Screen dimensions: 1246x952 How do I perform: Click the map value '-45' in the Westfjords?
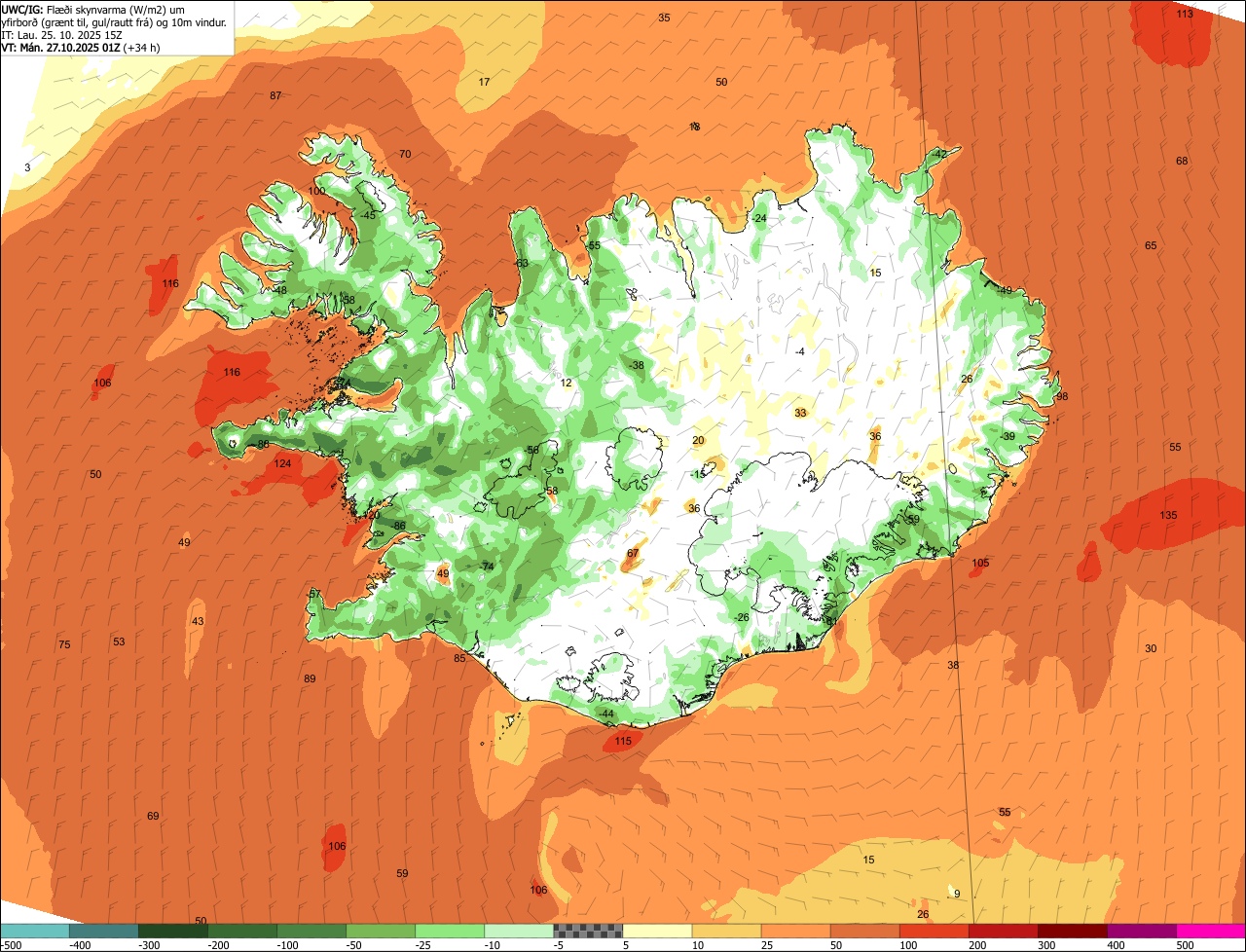pyautogui.click(x=367, y=215)
